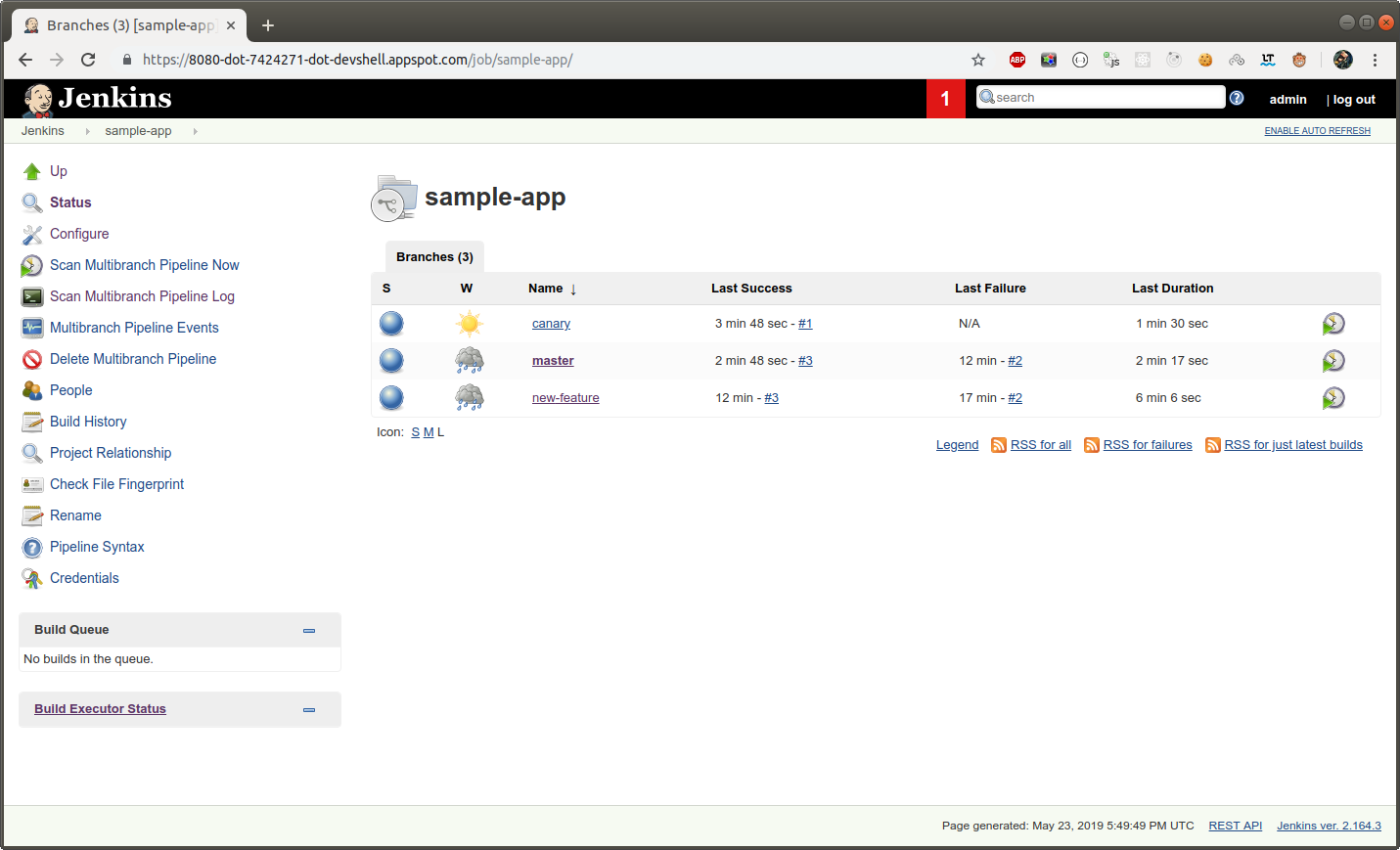Viewport: 1400px width, 850px height.
Task: Open the Jenkins ver. 2.164.3 link
Action: tap(1329, 826)
